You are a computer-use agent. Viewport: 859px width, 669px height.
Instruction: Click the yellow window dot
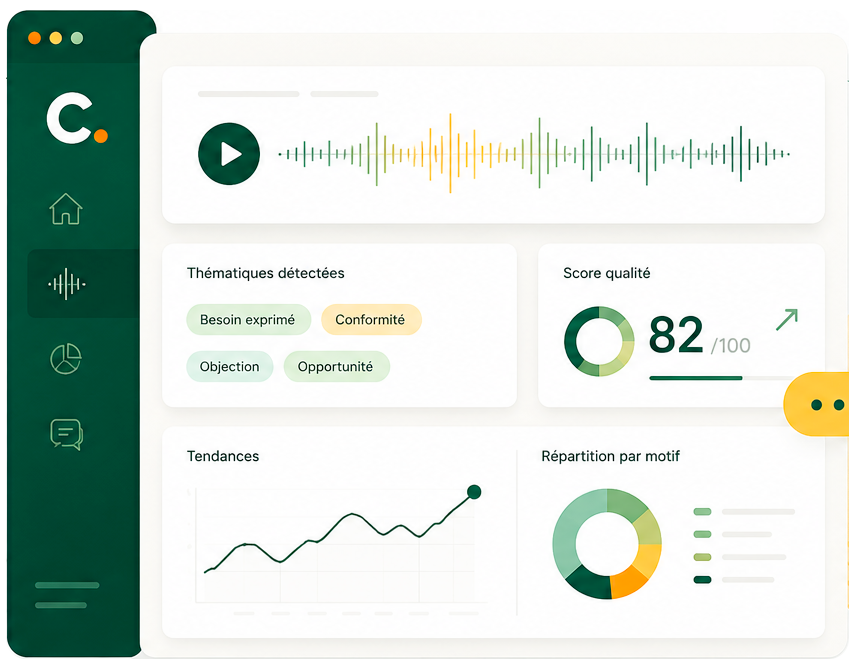point(56,38)
